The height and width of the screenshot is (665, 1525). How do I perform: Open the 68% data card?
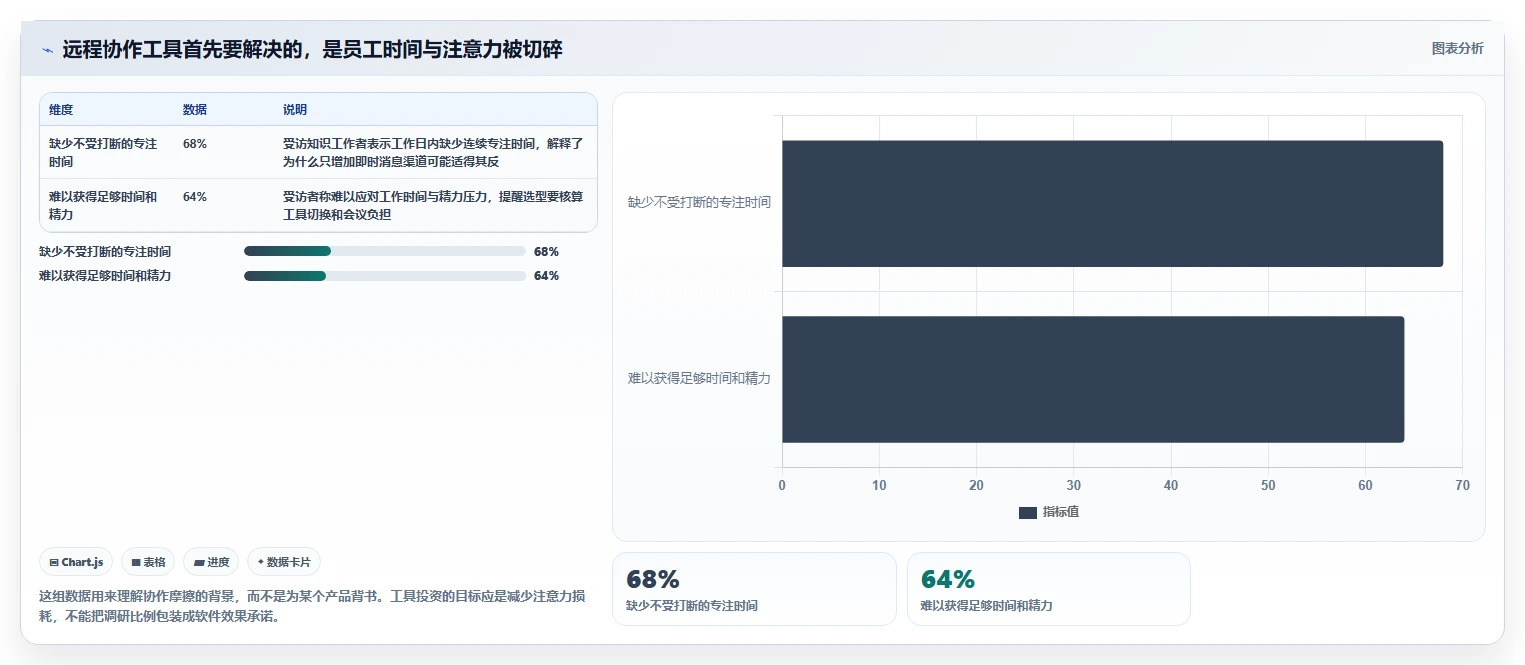(x=754, y=589)
